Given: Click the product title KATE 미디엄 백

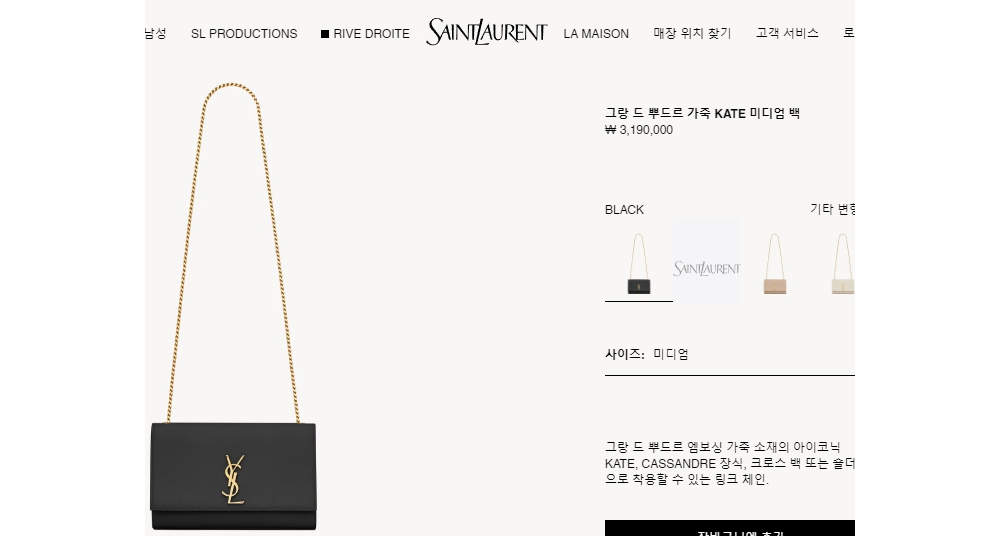Looking at the screenshot, I should pyautogui.click(x=702, y=114).
